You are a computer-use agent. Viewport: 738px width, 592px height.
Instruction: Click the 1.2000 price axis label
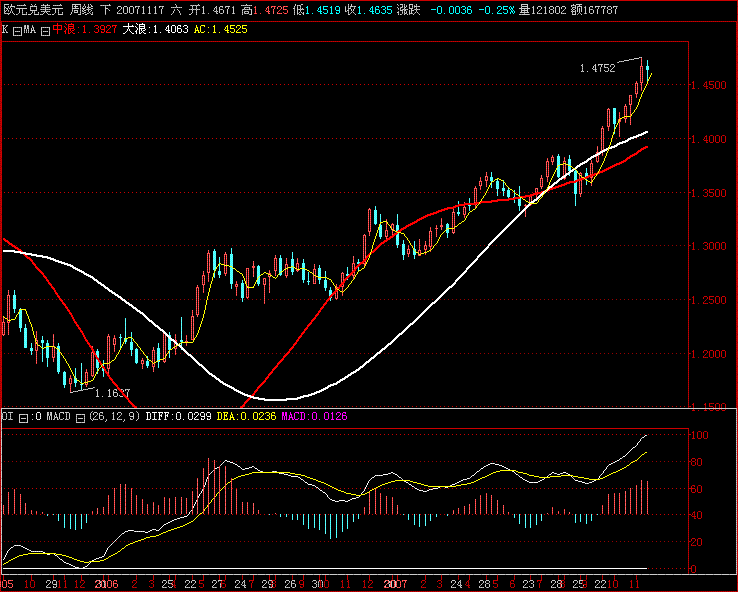(708, 354)
